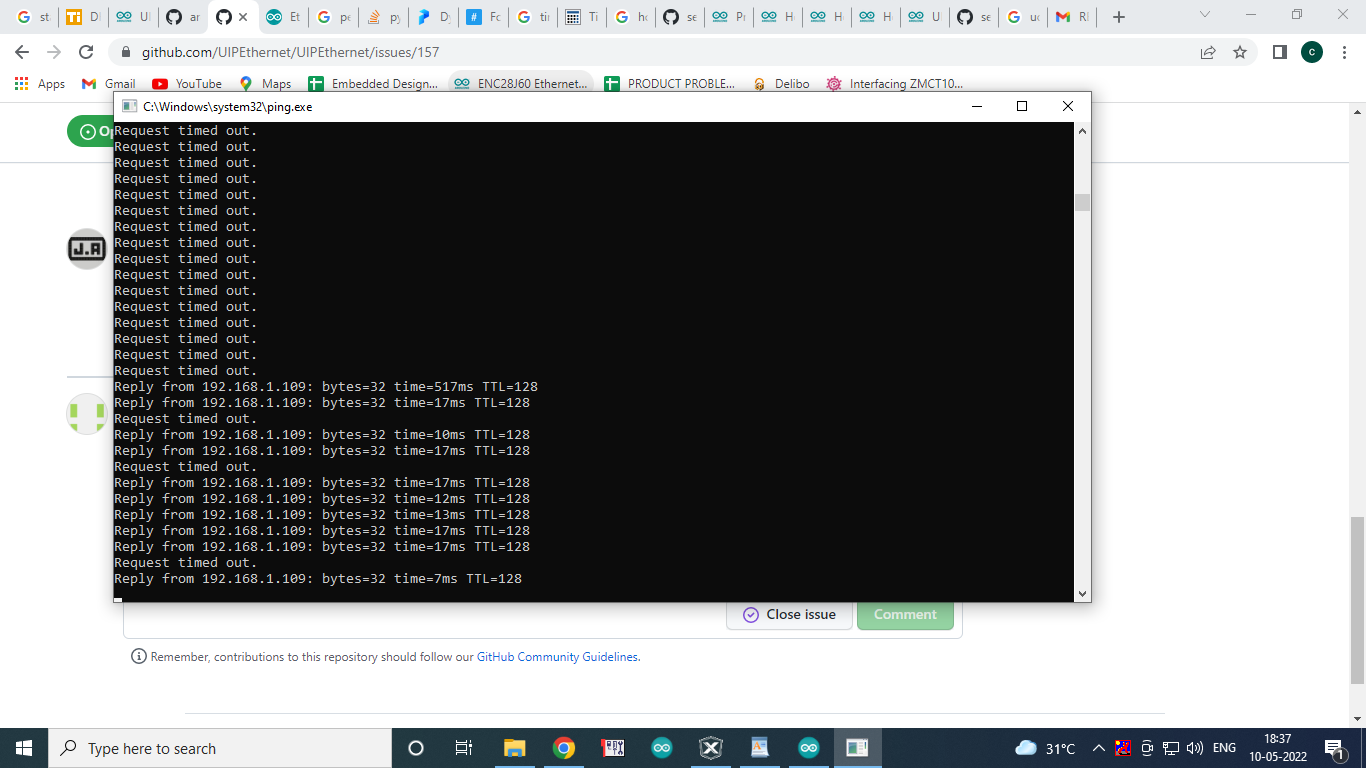Open Chrome from the taskbar
1366x768 pixels.
tap(564, 748)
